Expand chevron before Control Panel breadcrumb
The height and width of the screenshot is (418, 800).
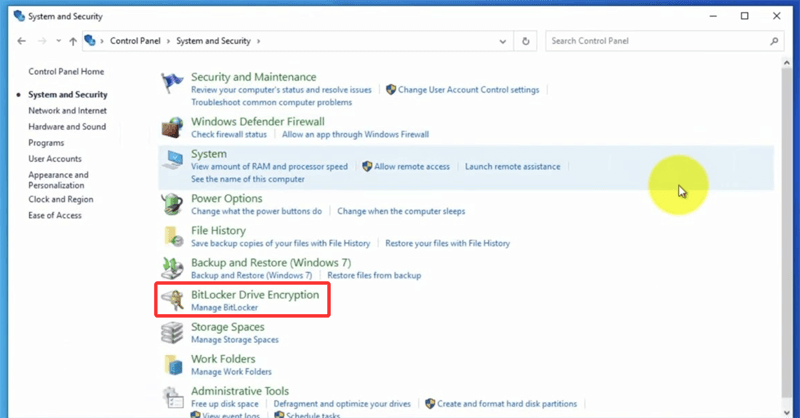tap(102, 41)
